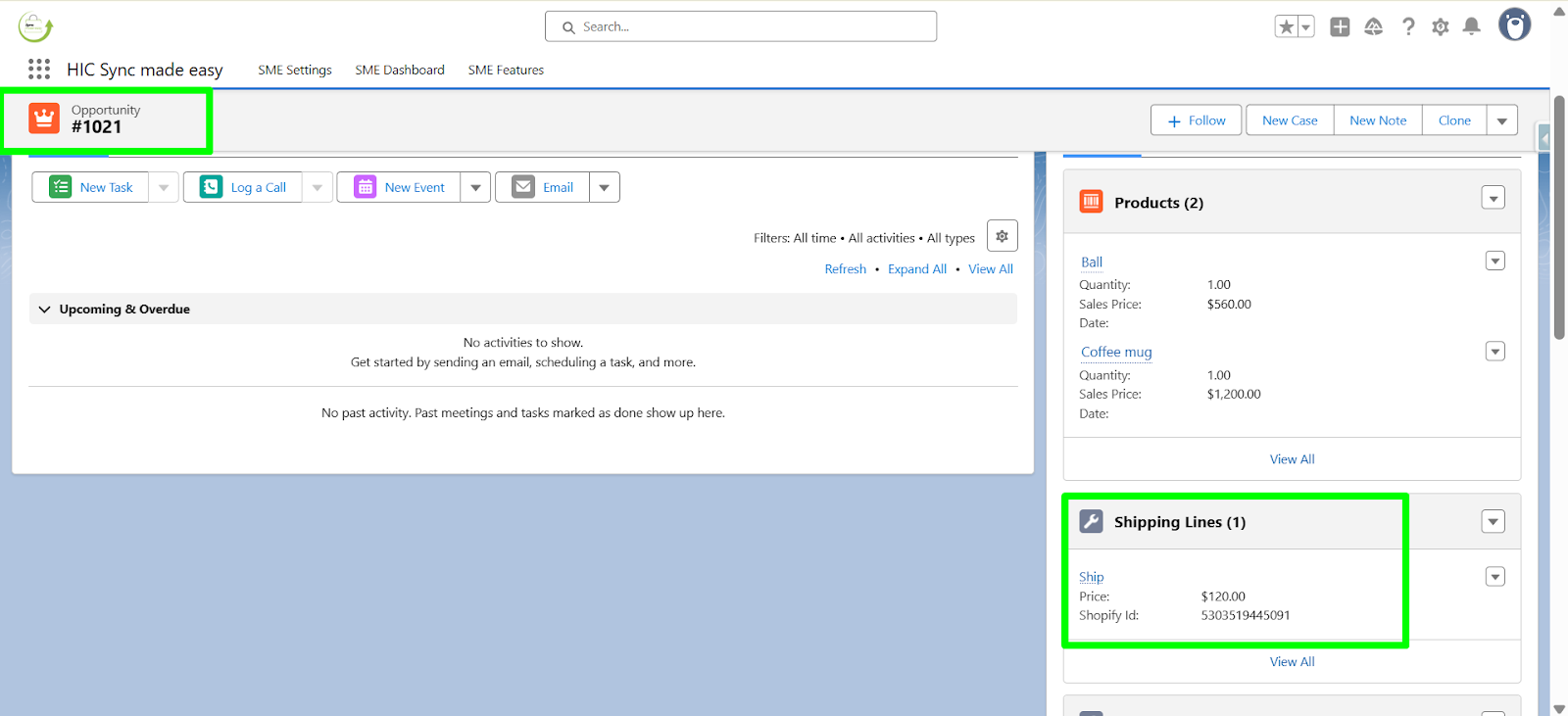Click the Products related list icon
The image size is (1568, 716).
click(x=1091, y=202)
